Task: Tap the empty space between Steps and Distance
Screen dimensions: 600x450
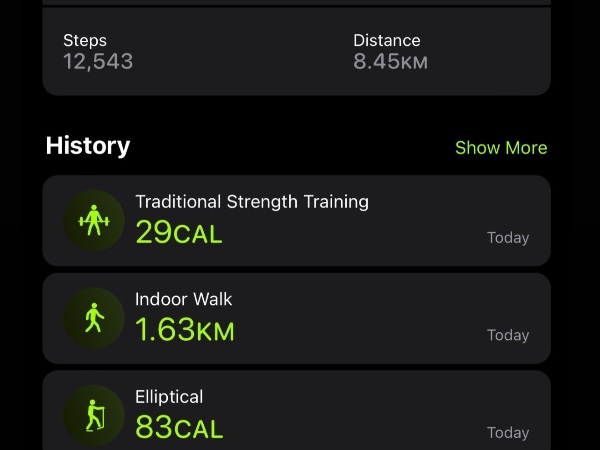Action: [x=240, y=52]
